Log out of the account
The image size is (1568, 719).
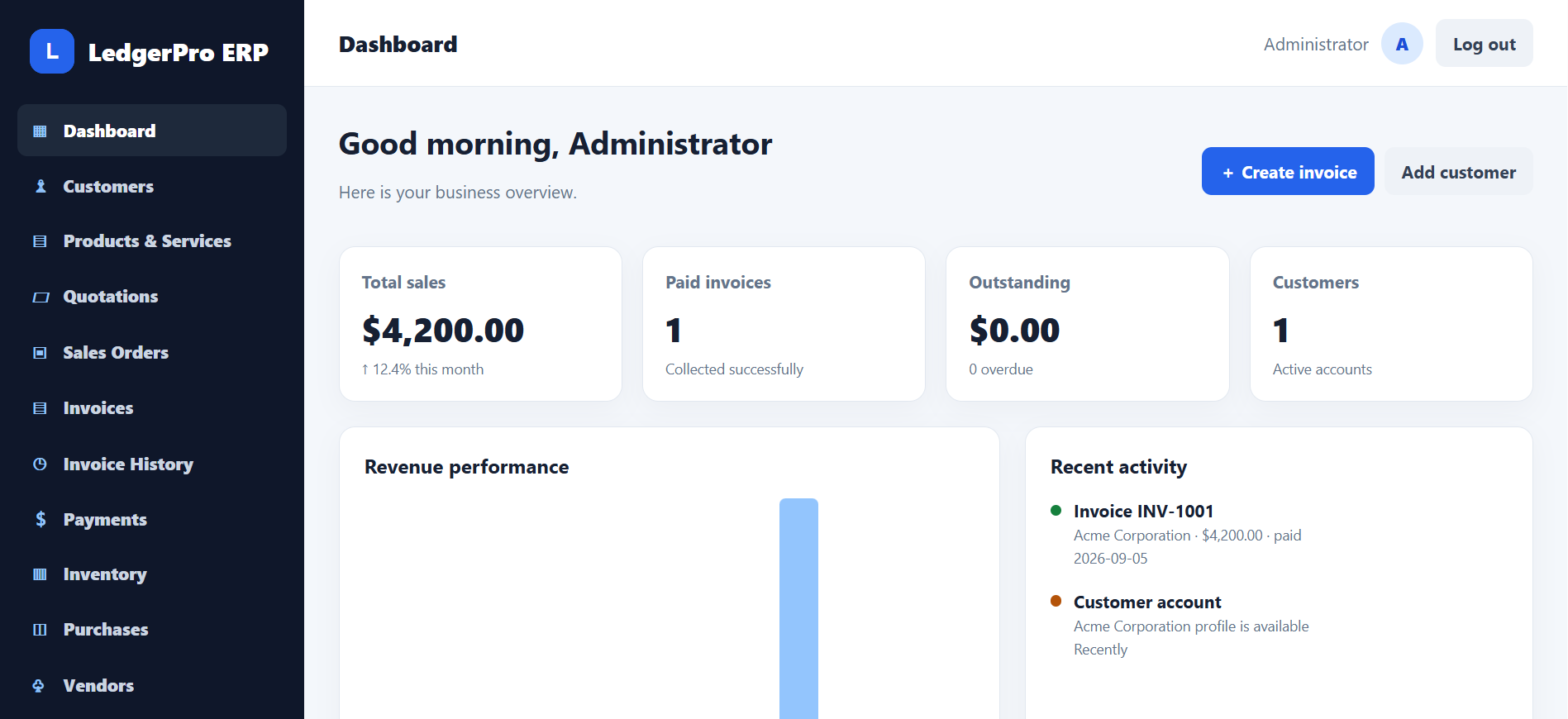(x=1485, y=44)
